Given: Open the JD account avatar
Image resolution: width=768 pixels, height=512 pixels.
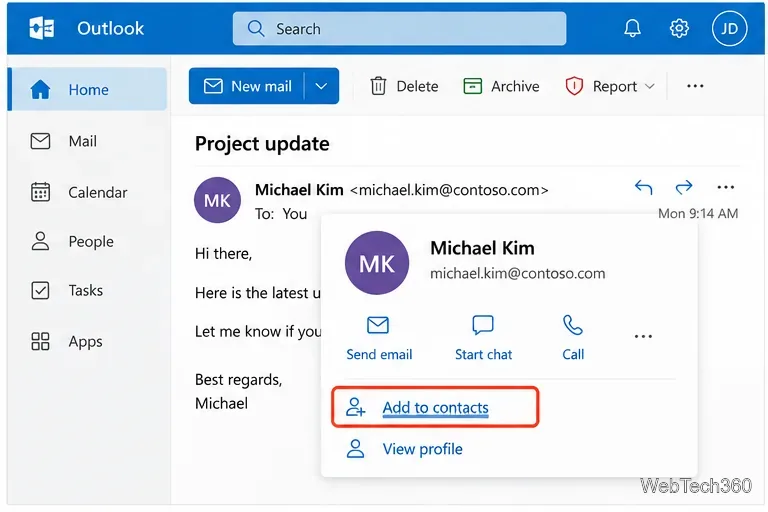Looking at the screenshot, I should pos(729,28).
